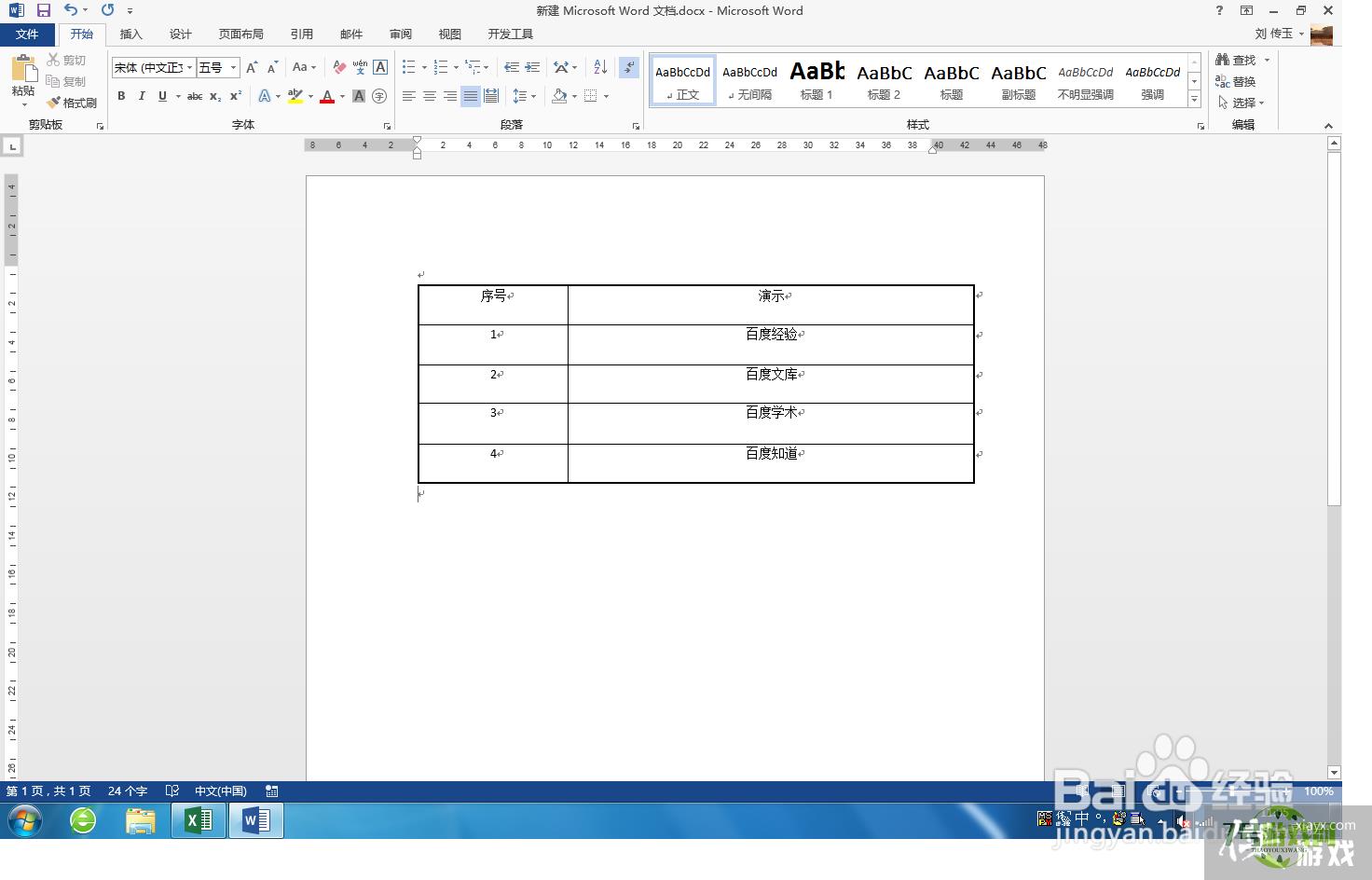Click the shading paint bucket button

559,96
